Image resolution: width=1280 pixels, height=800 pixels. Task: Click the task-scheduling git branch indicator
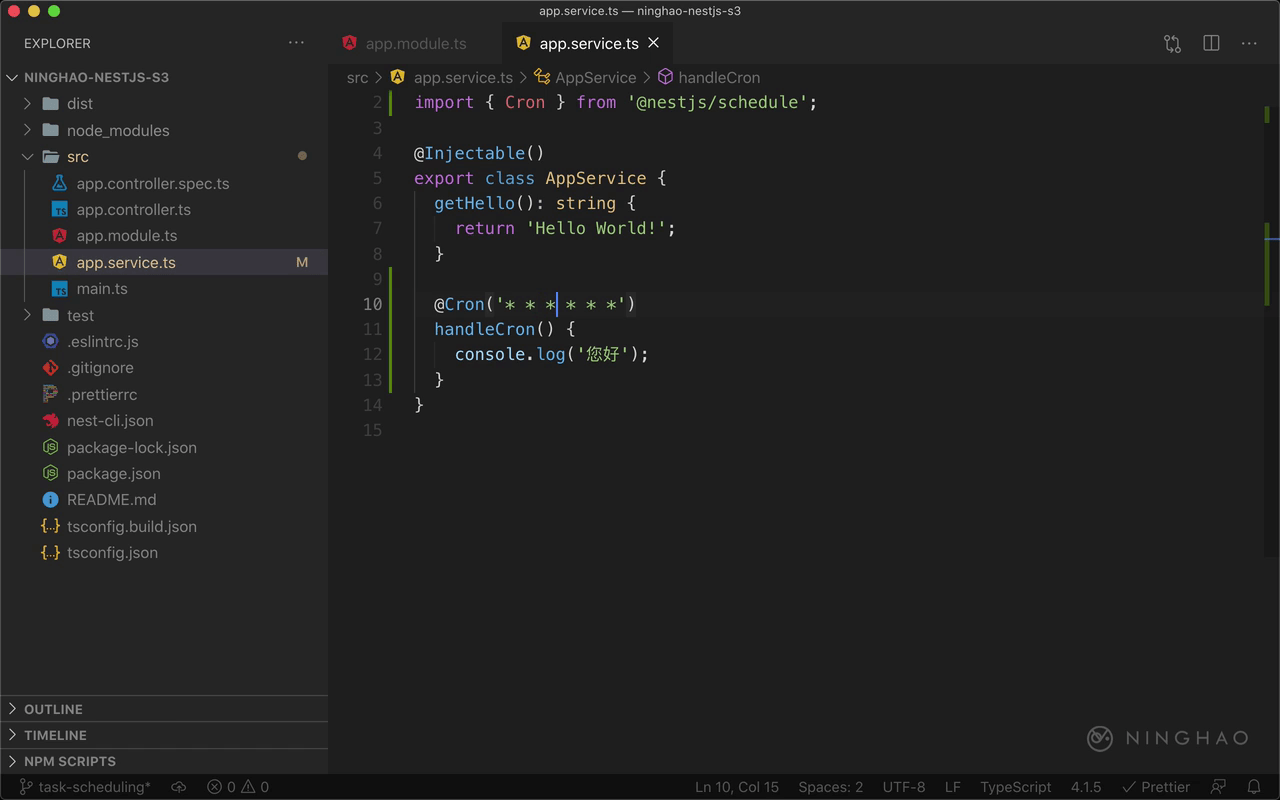(85, 787)
